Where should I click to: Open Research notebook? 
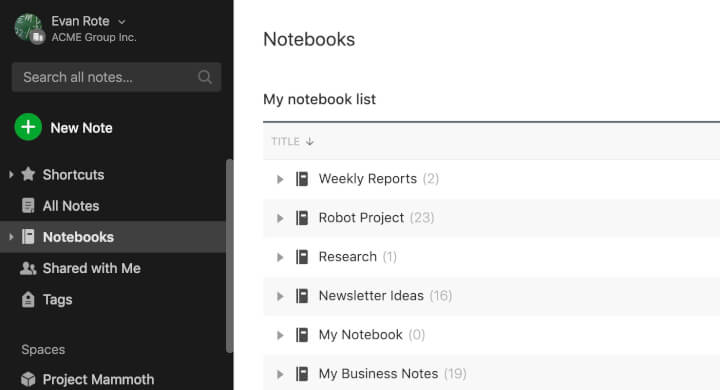click(x=348, y=257)
